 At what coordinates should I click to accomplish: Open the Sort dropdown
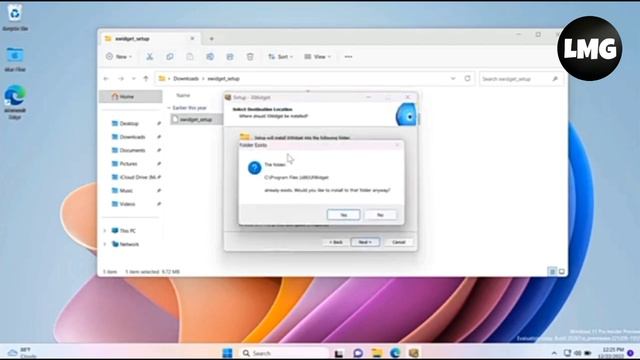pyautogui.click(x=280, y=57)
